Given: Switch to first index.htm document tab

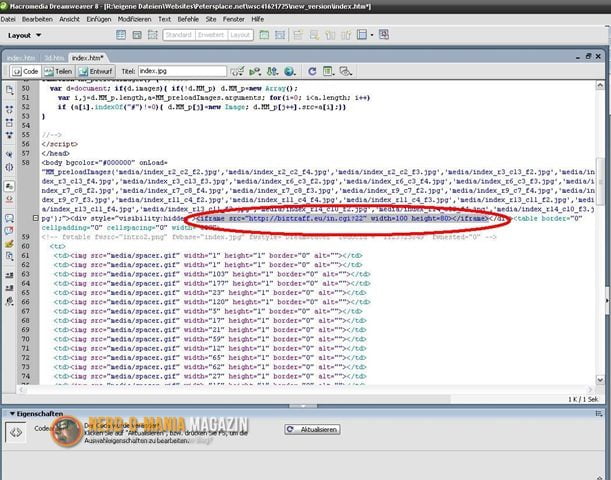Looking at the screenshot, I should 21,58.
